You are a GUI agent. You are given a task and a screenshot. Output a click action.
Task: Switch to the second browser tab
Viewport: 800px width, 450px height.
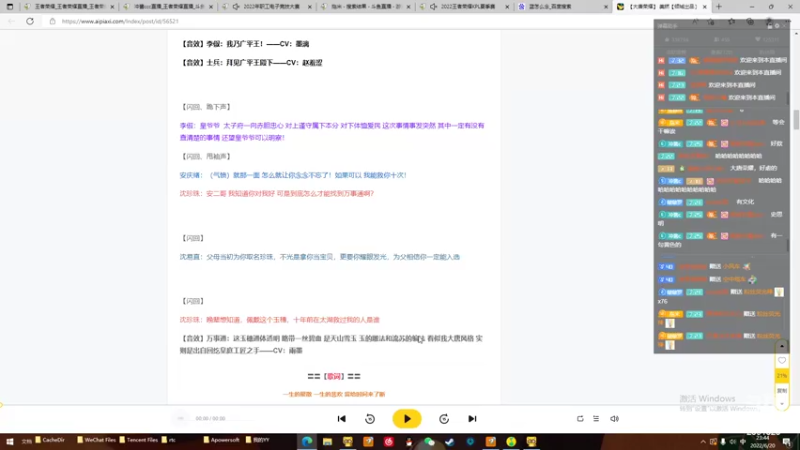(x=167, y=7)
